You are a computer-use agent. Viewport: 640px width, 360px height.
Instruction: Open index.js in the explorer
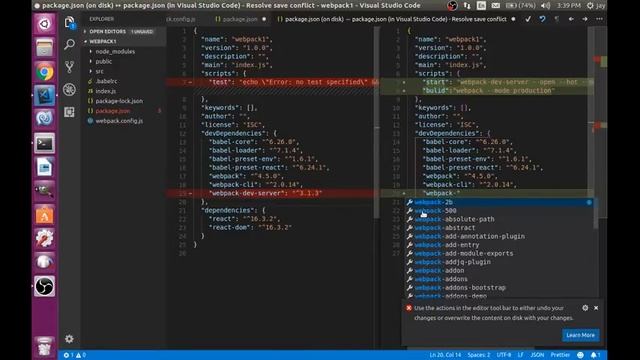[x=106, y=91]
